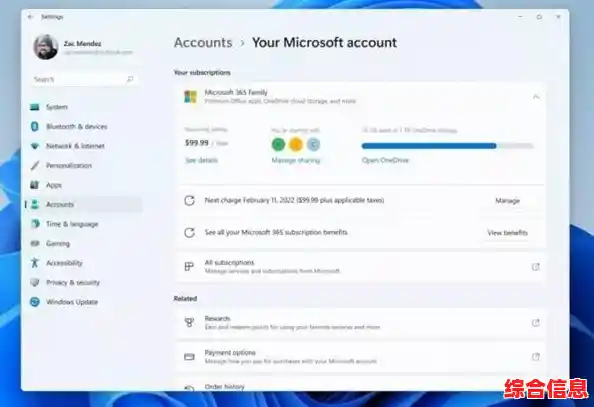Click the Payment options card icon
The width and height of the screenshot is (594, 407).
click(x=189, y=357)
